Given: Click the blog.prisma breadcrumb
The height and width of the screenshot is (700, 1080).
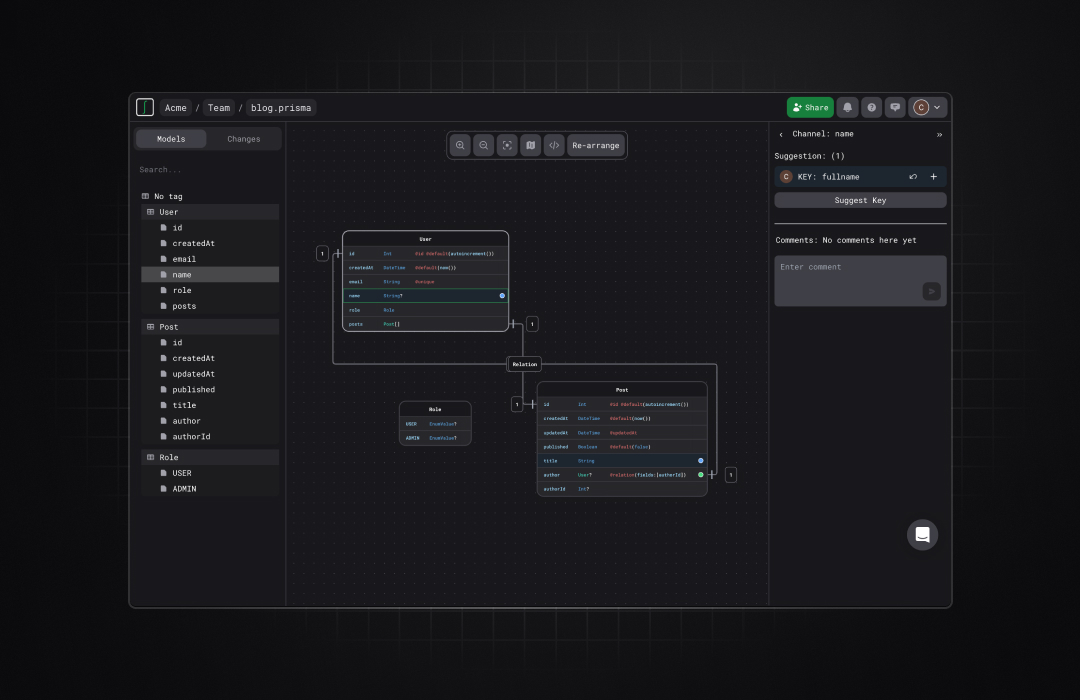Looking at the screenshot, I should point(281,107).
